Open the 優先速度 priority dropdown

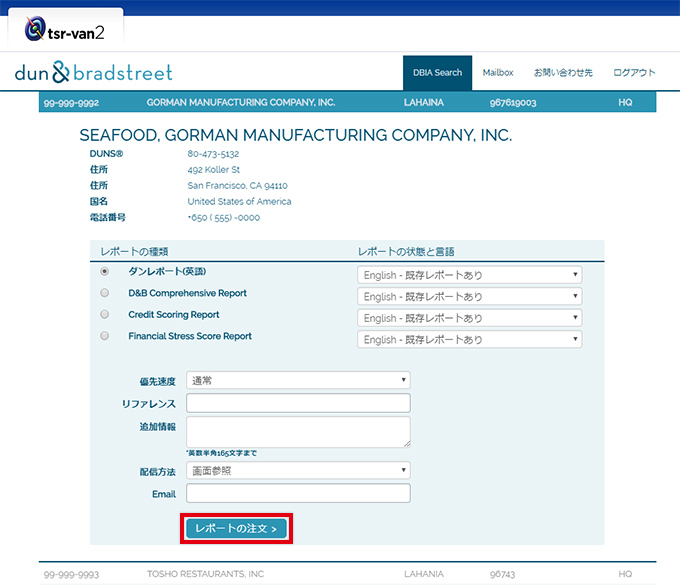298,380
